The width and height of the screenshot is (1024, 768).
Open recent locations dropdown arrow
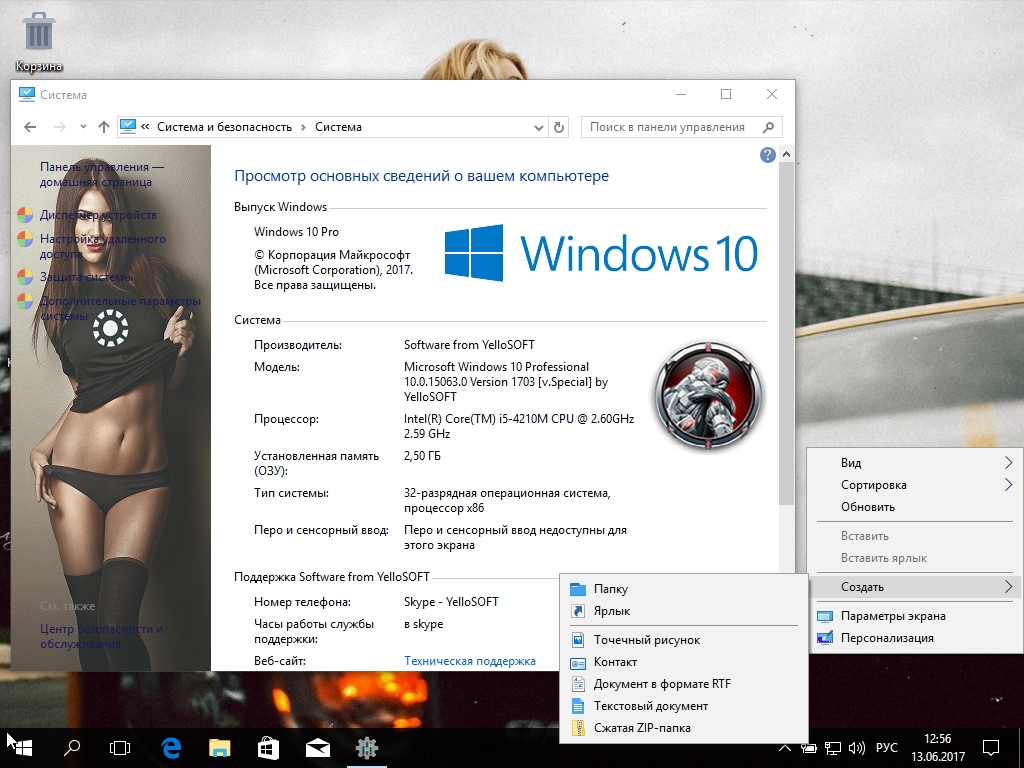[83, 127]
